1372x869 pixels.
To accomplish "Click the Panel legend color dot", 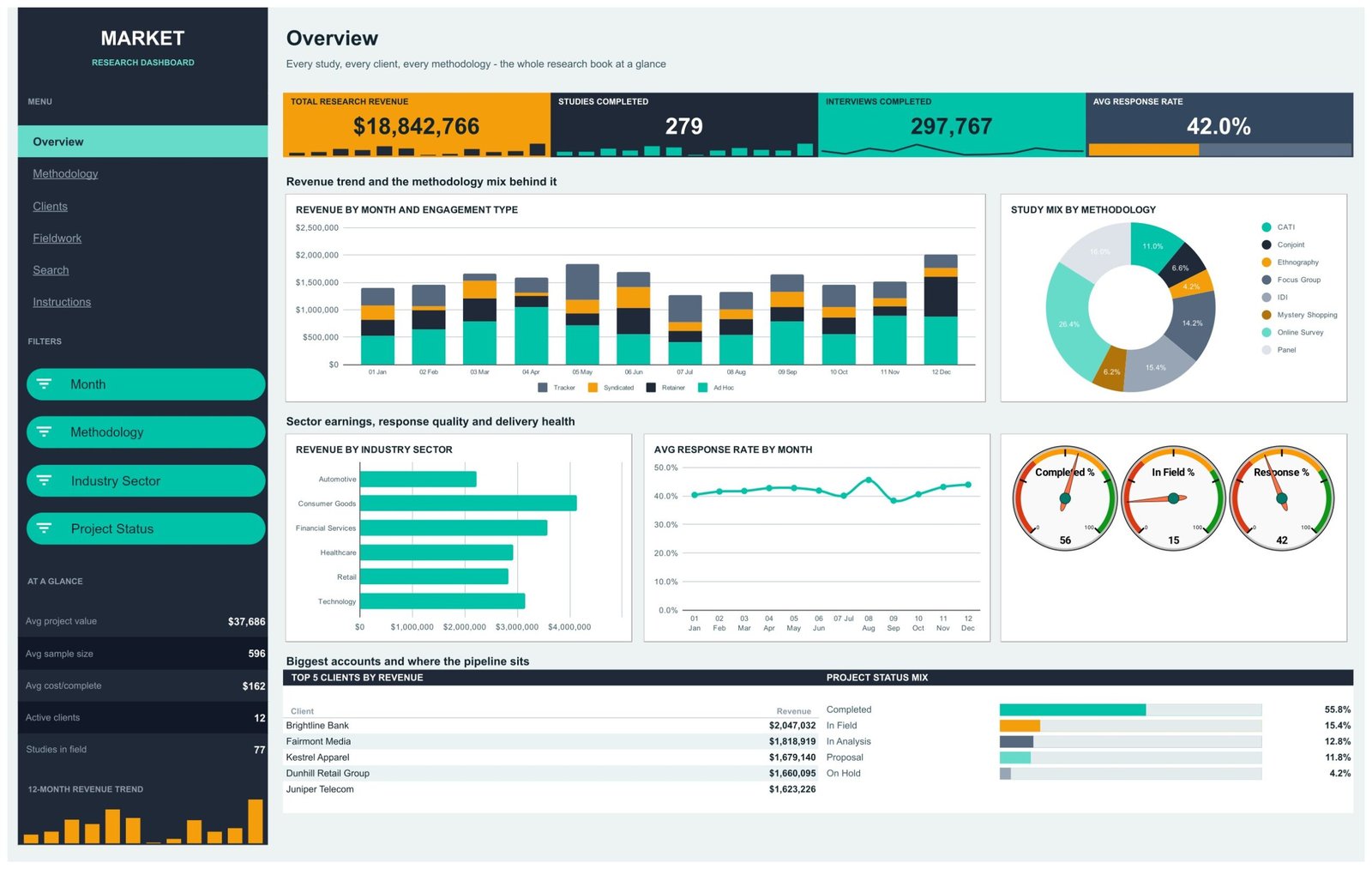I will (x=1267, y=350).
